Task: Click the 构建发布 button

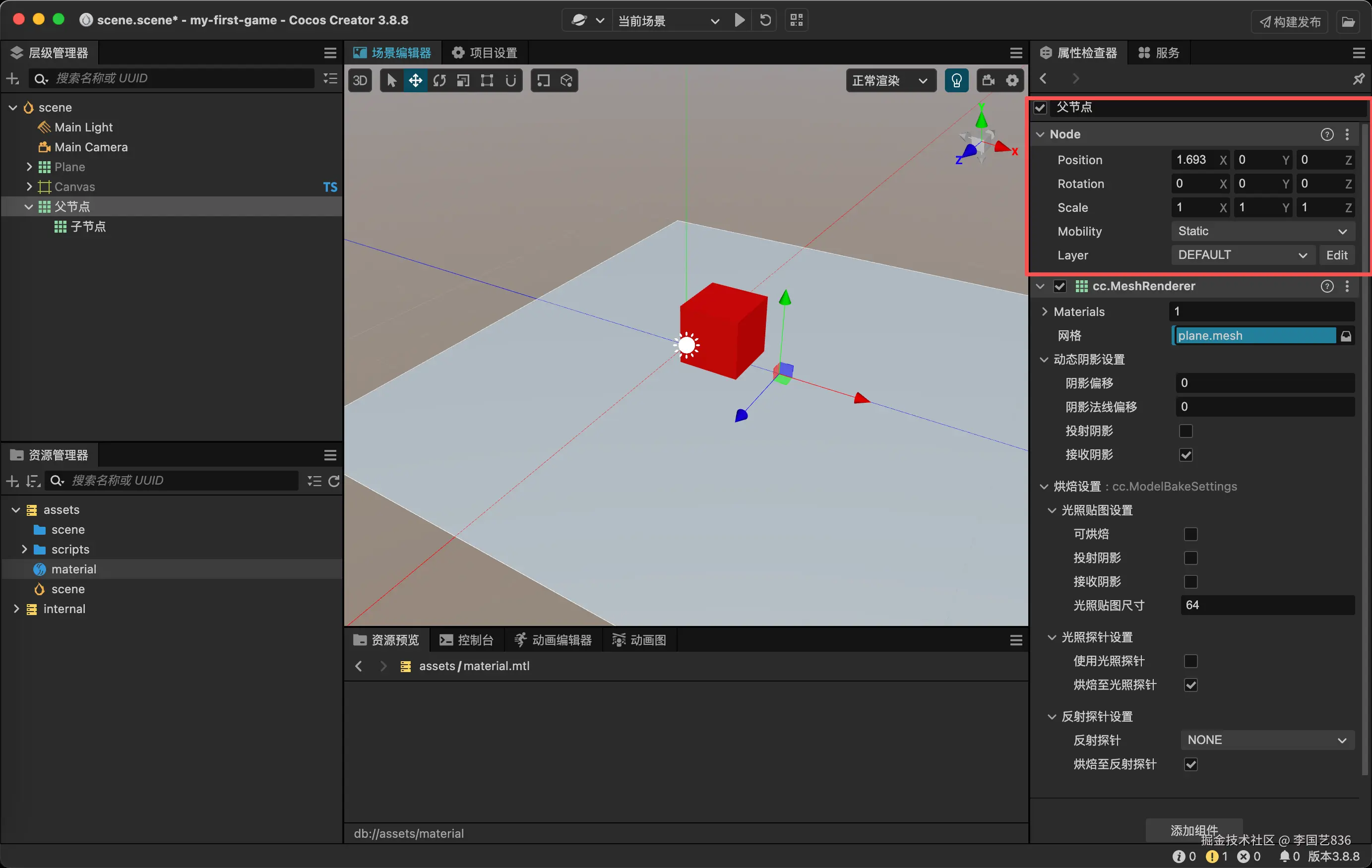Action: coord(1290,22)
